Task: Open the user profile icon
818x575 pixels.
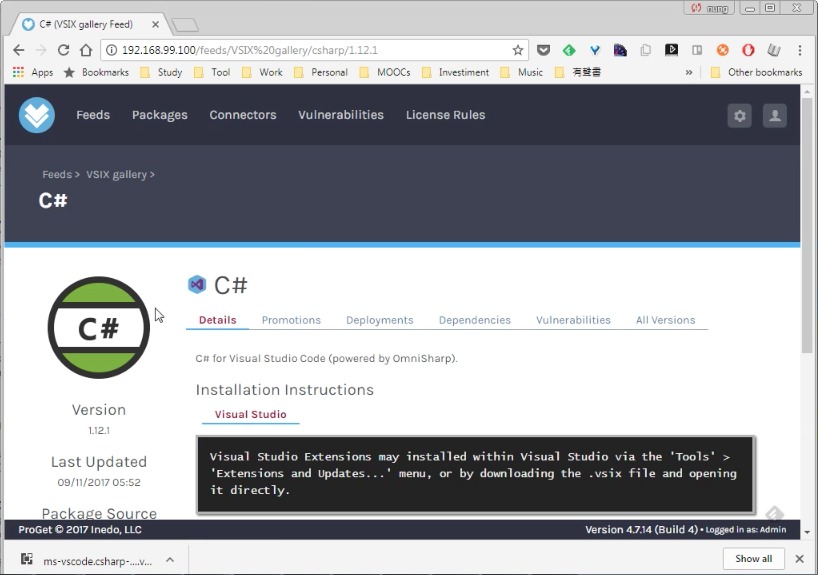Action: pos(775,115)
